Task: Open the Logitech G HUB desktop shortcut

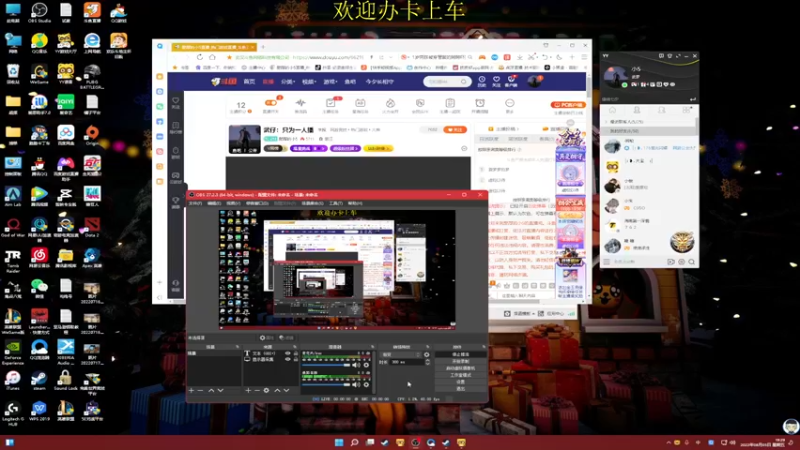Action: tap(13, 413)
